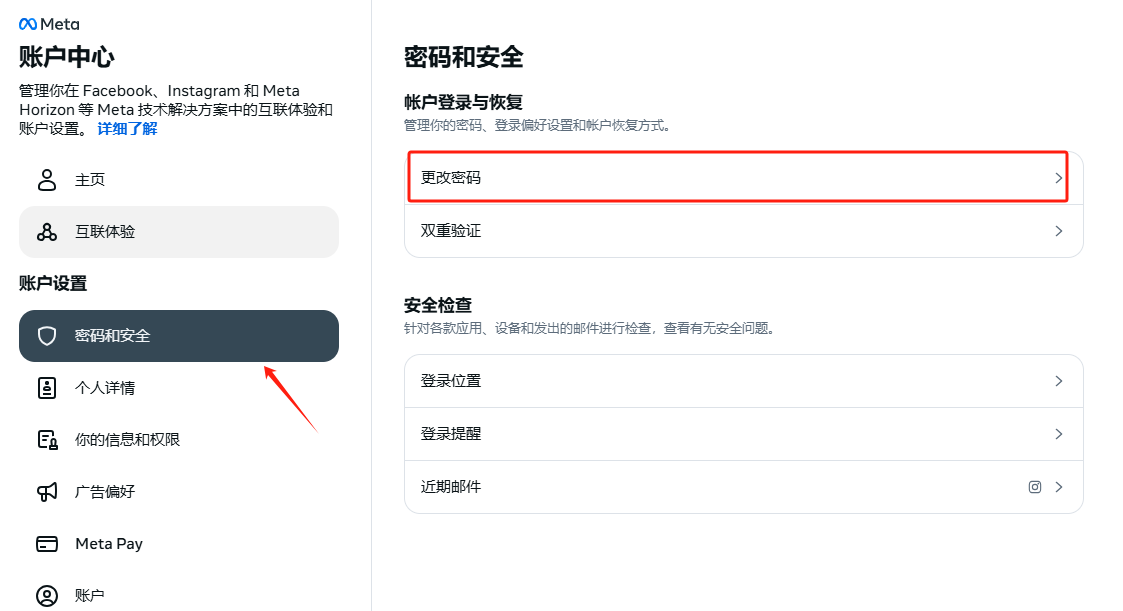Click the 互联体验 connected circles icon

47,232
